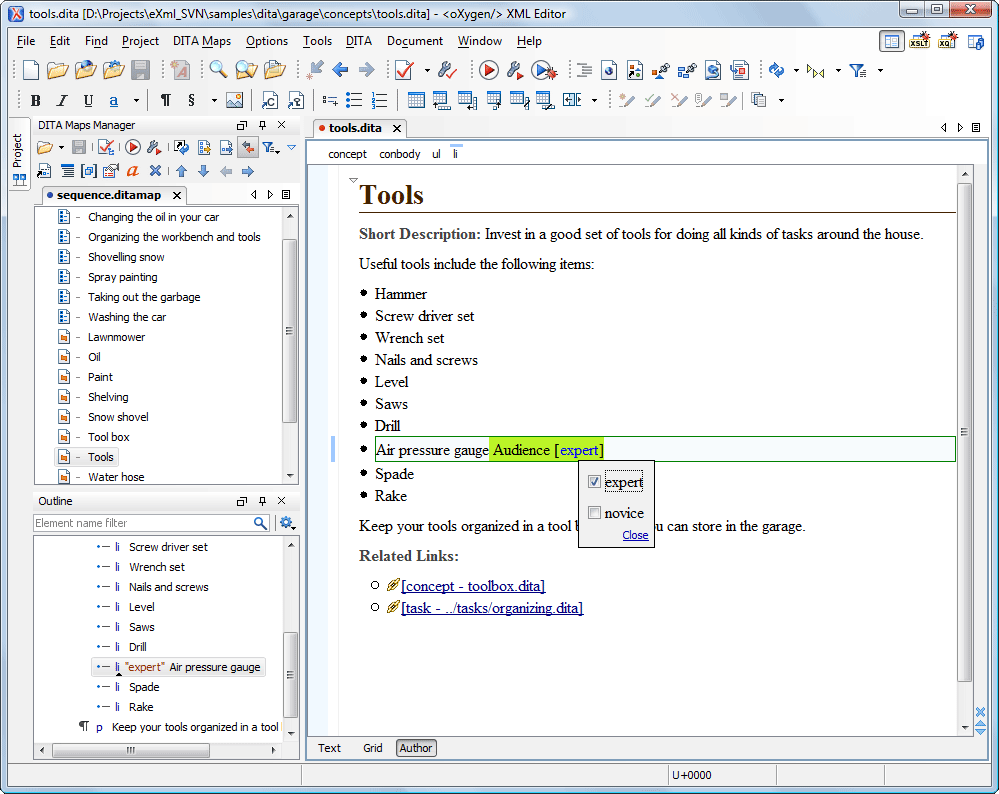This screenshot has width=999, height=794.
Task: Close the tools.dita editor tab
Action: click(x=397, y=128)
